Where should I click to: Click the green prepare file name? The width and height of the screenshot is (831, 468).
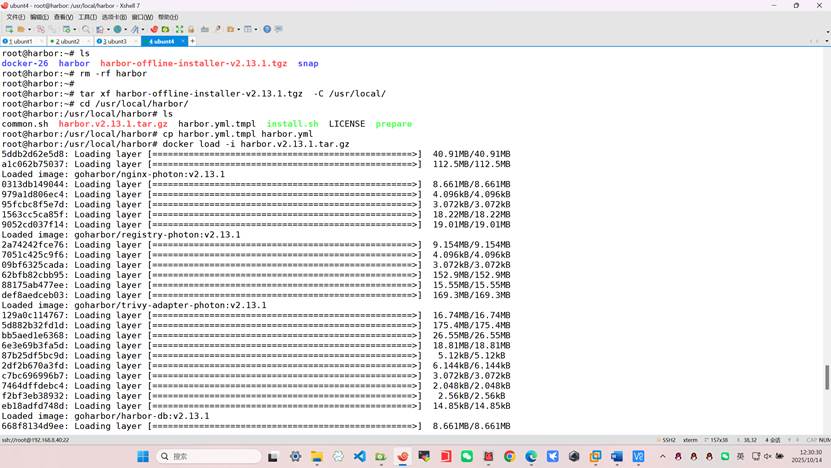pyautogui.click(x=394, y=123)
